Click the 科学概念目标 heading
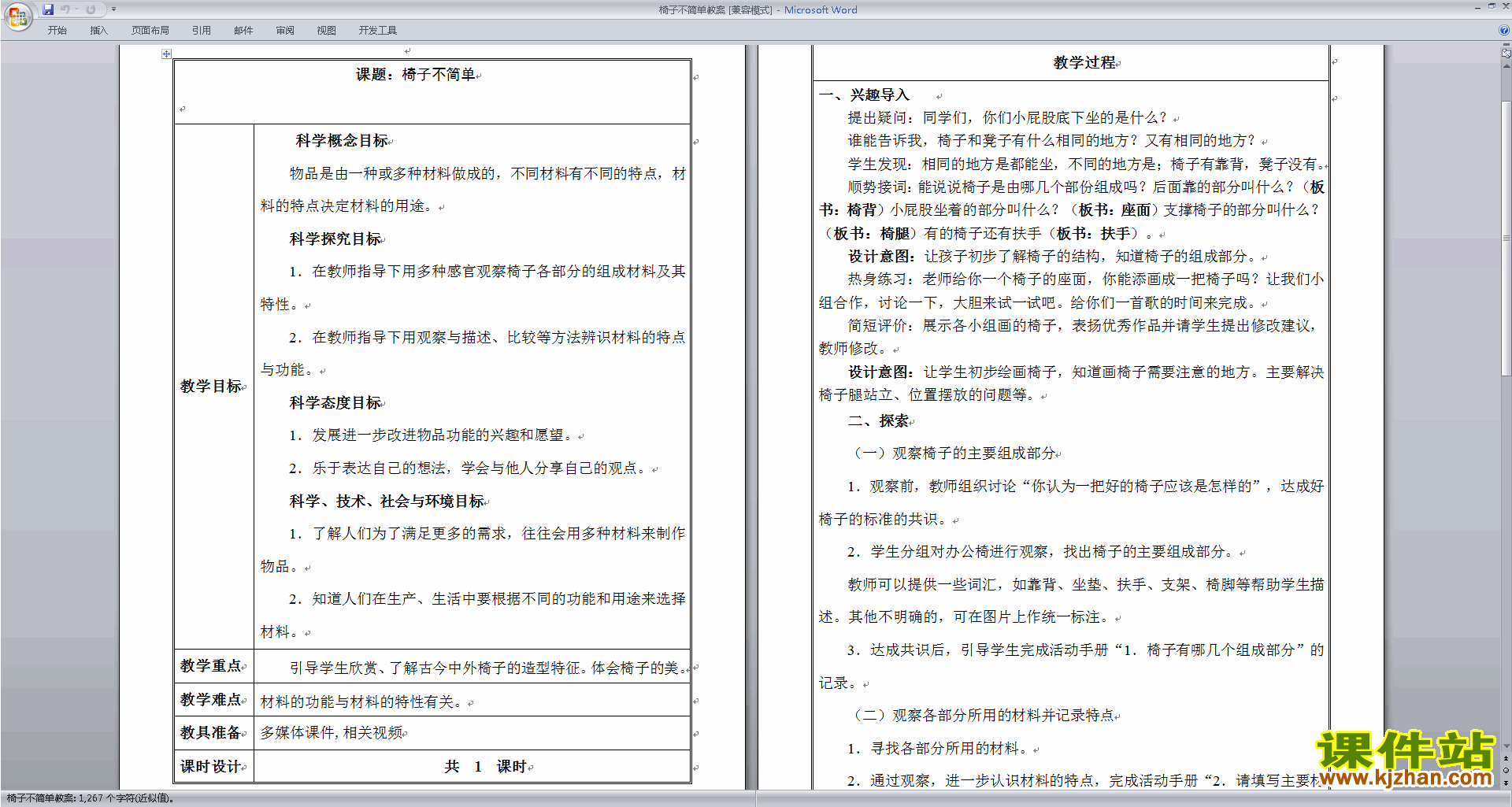1512x807 pixels. [342, 141]
